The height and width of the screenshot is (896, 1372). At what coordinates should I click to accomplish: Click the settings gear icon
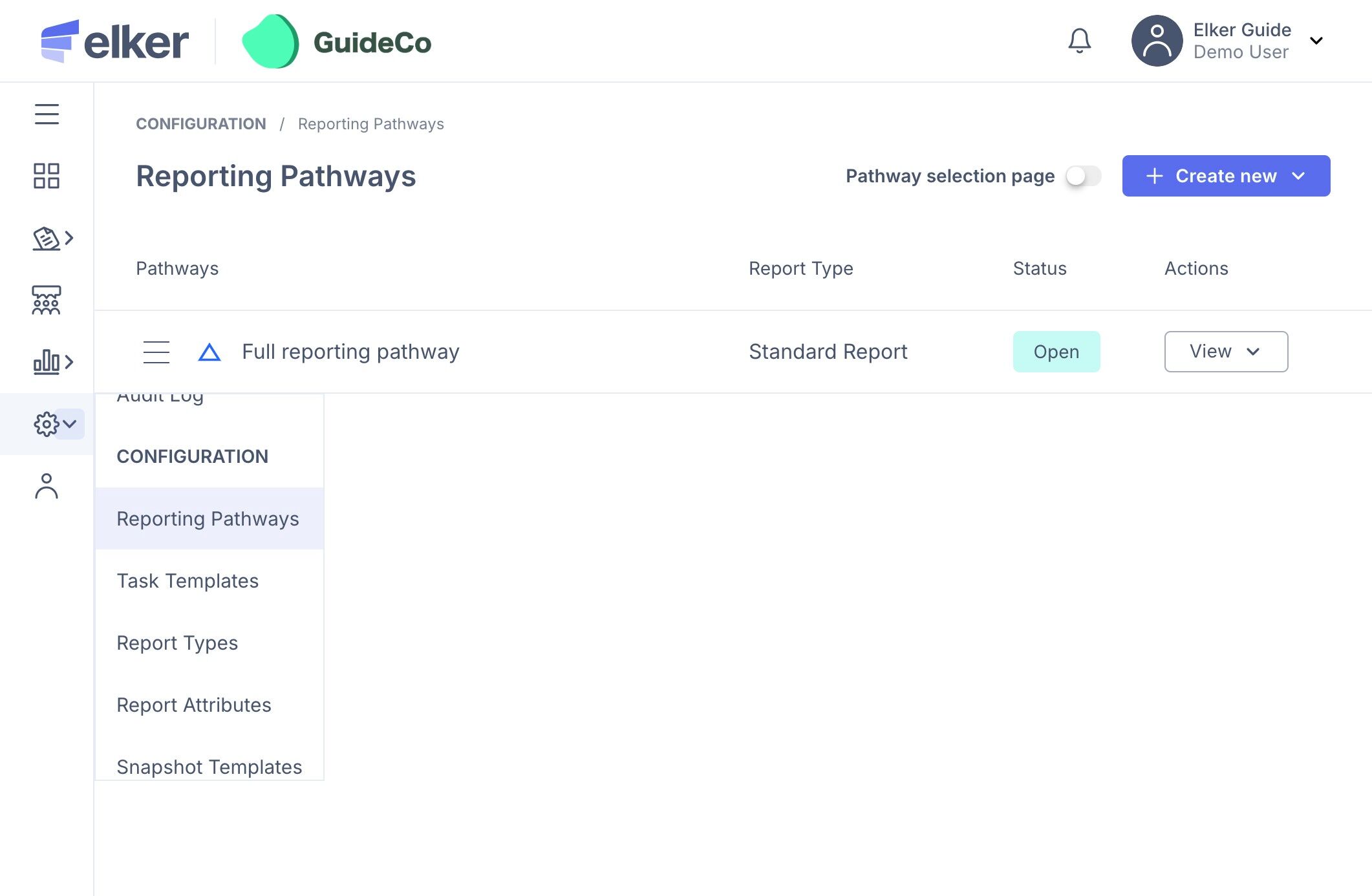[x=46, y=424]
